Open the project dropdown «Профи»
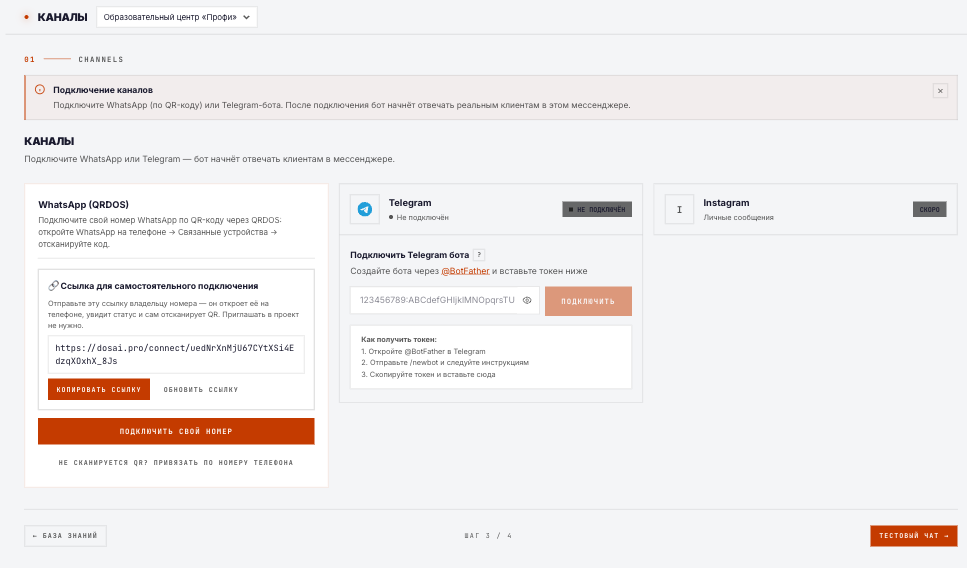This screenshot has height=568, width=967. (x=176, y=17)
